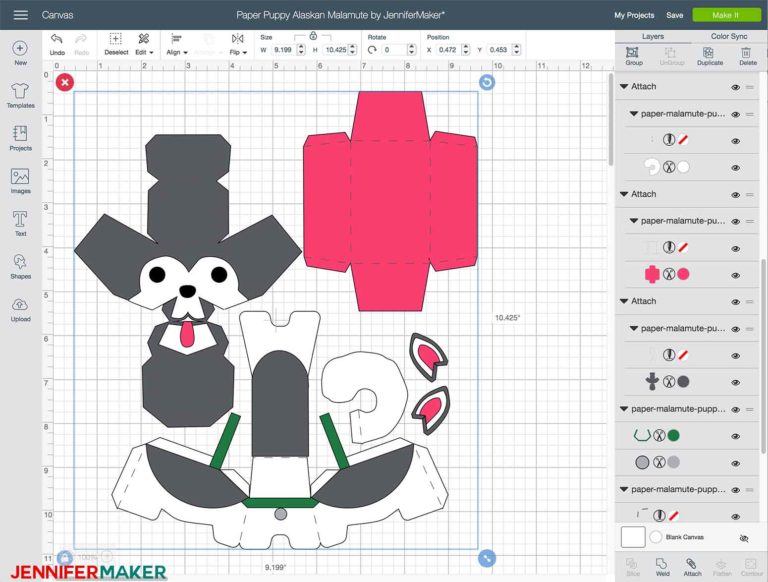The width and height of the screenshot is (768, 582).
Task: Duplicate the selected layers
Action: coord(710,56)
